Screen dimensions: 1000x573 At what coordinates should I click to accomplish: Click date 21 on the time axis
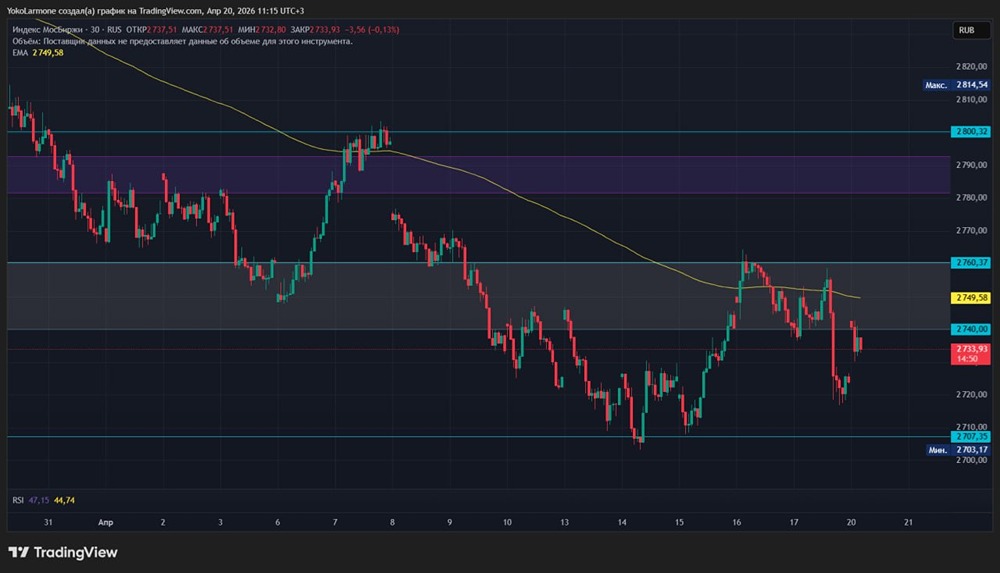pyautogui.click(x=909, y=522)
